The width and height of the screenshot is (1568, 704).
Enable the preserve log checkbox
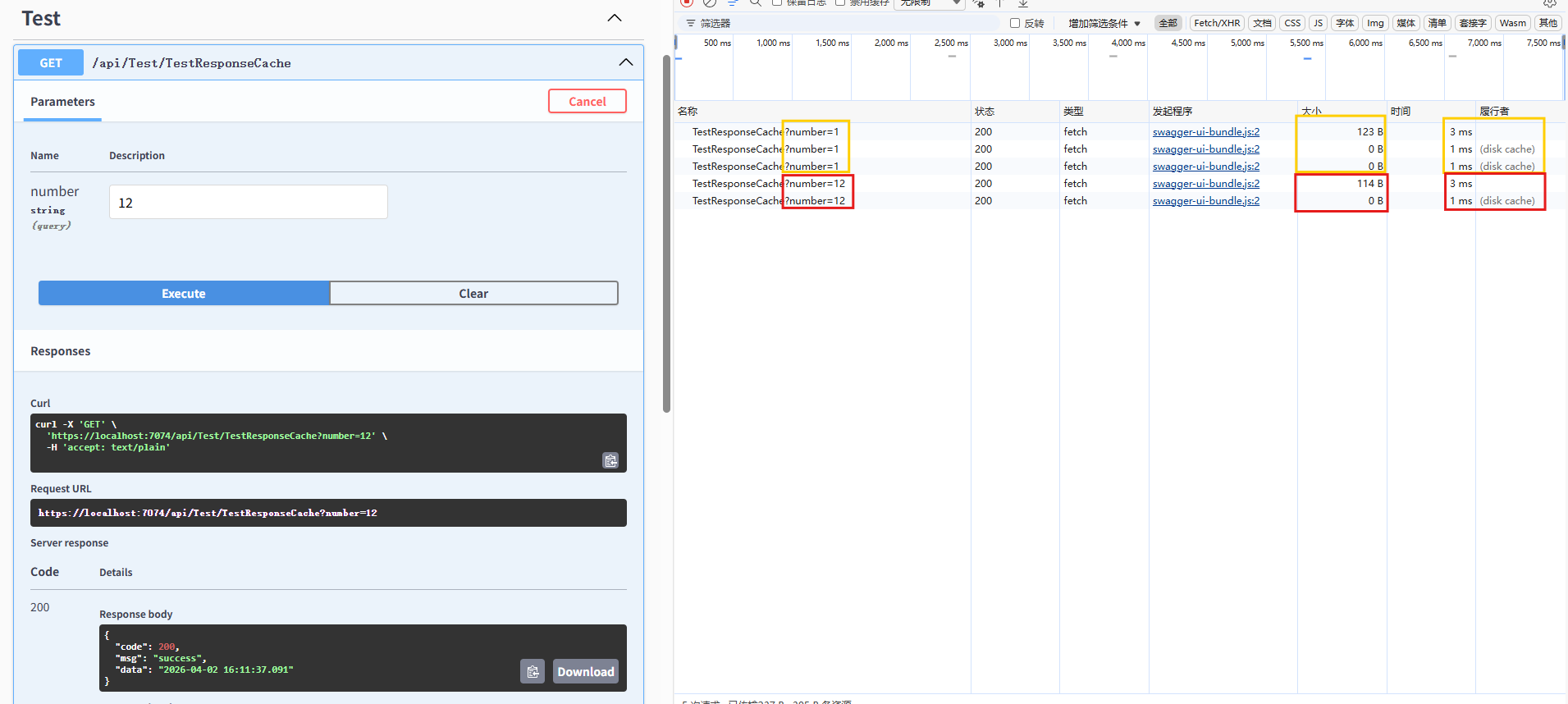(777, 2)
